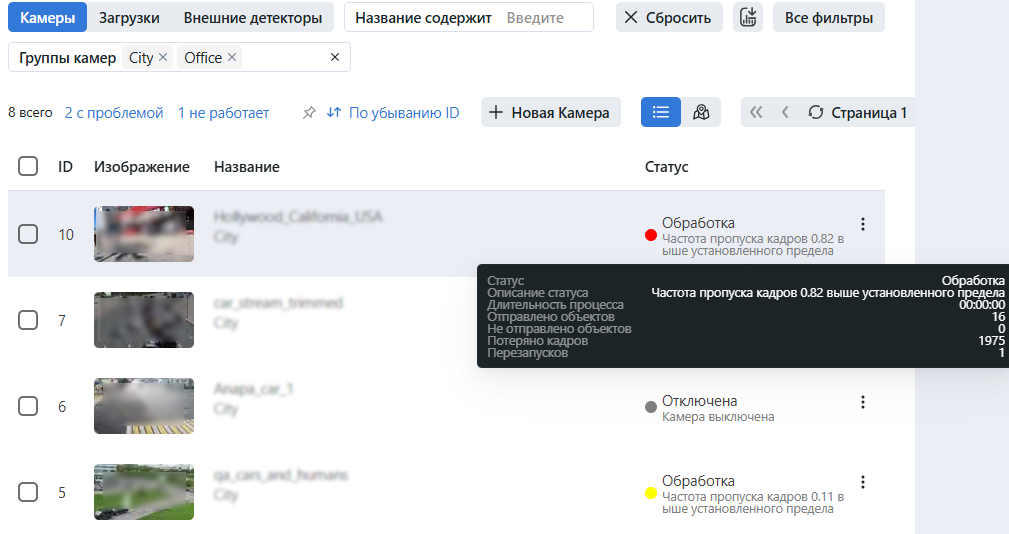Open sort dropdown По убыванию ID
The height and width of the screenshot is (534, 1009).
tap(393, 113)
